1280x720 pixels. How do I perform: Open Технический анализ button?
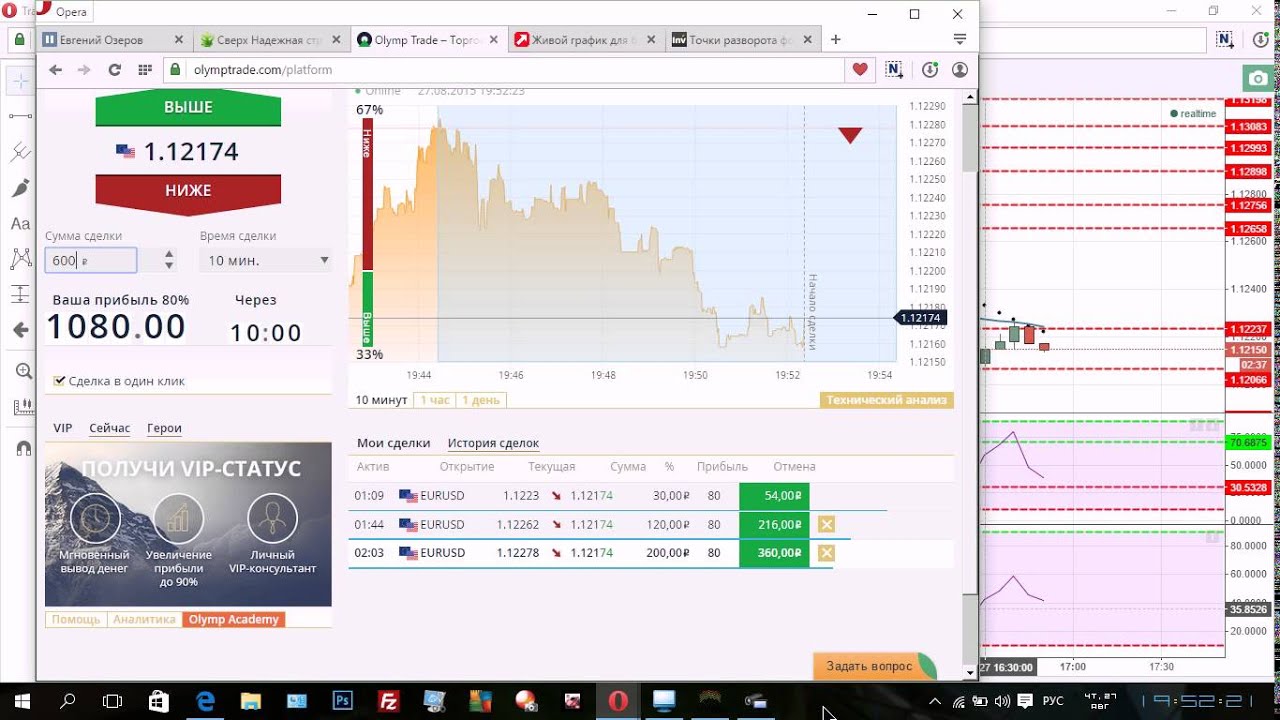tap(887, 400)
